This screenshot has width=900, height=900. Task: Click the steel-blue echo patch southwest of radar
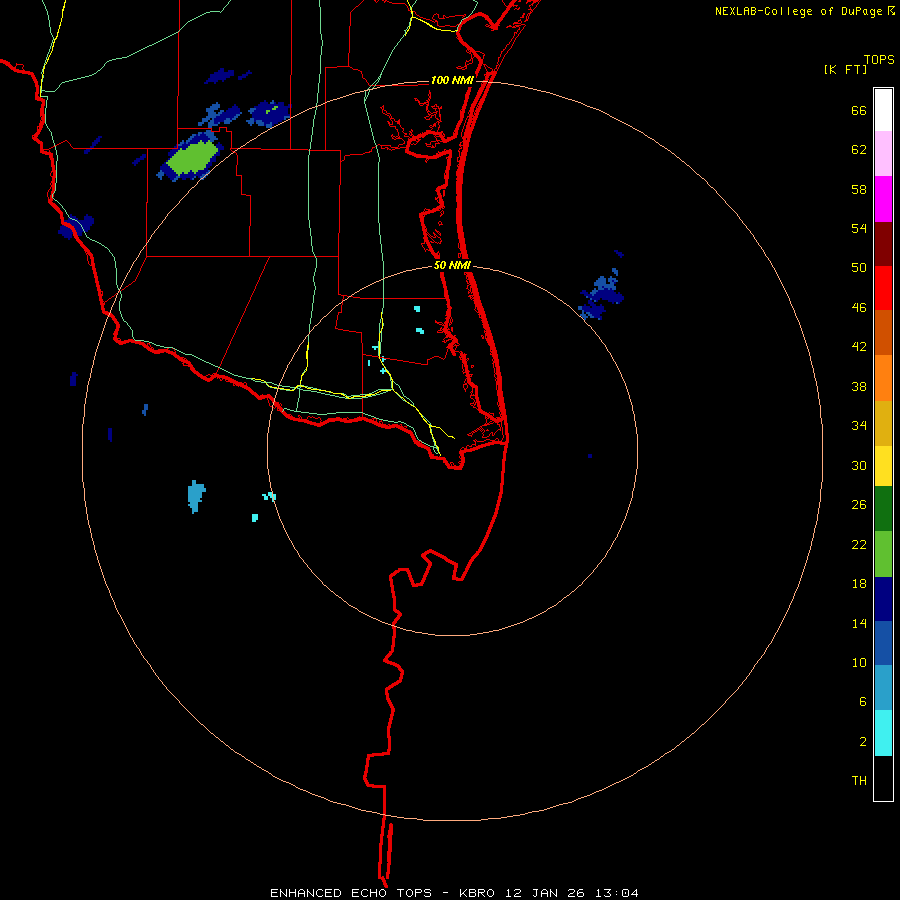pyautogui.click(x=196, y=496)
